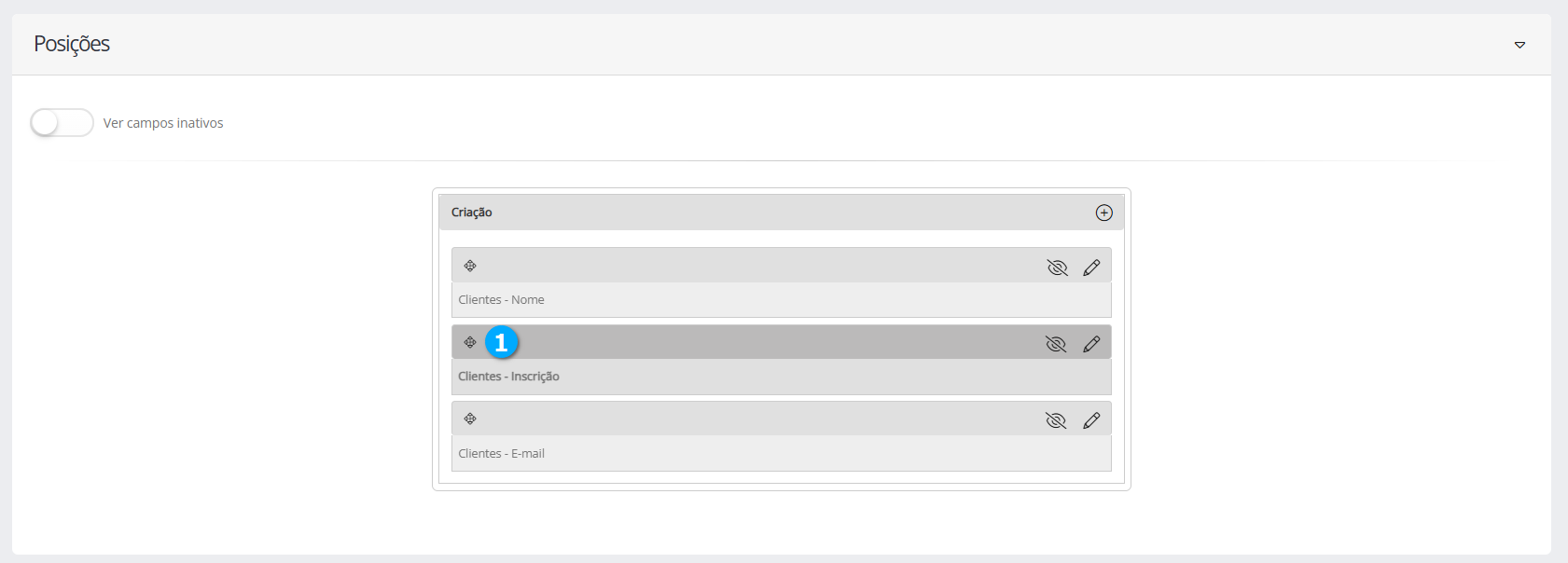Hide the Clientes - E-mail field
1568x563 pixels.
[1056, 420]
